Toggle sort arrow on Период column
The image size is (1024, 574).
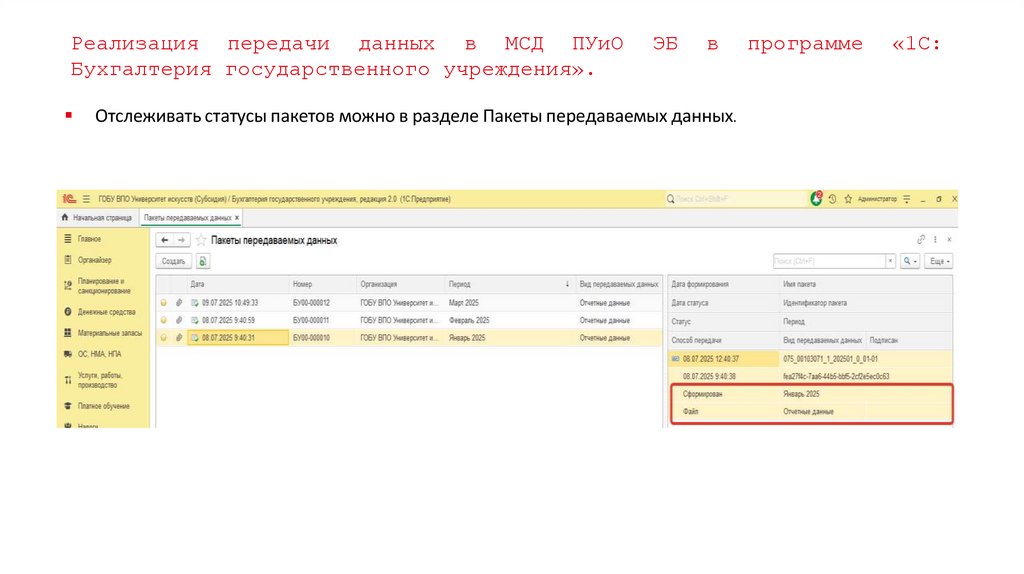[x=567, y=284]
